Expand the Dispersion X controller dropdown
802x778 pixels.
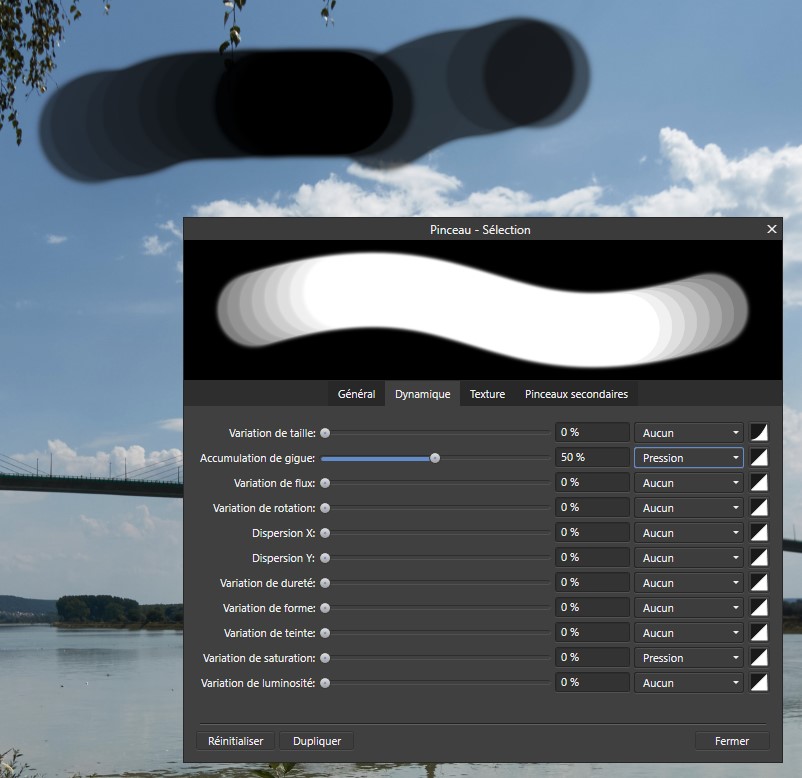[689, 533]
